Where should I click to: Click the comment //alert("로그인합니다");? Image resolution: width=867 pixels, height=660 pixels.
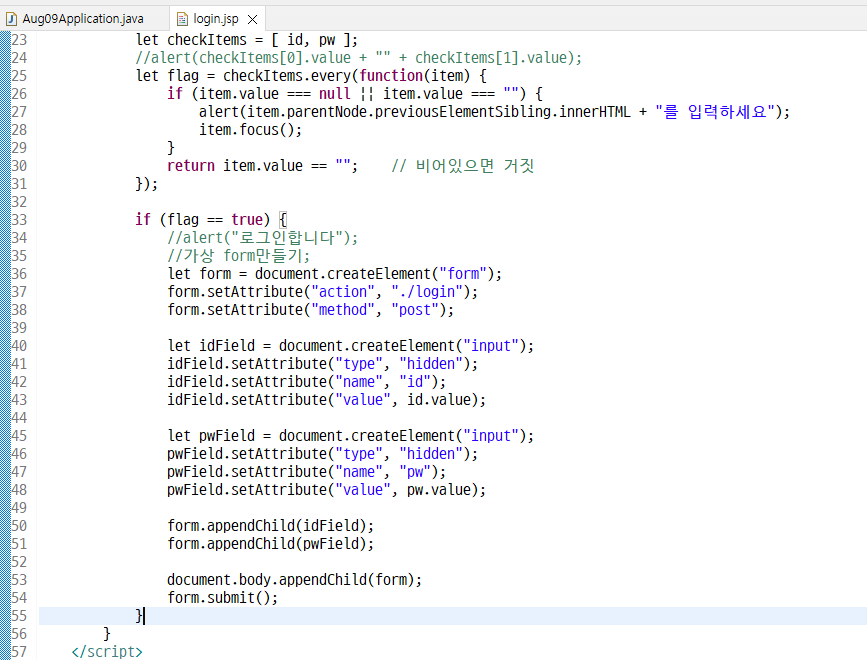tap(263, 238)
